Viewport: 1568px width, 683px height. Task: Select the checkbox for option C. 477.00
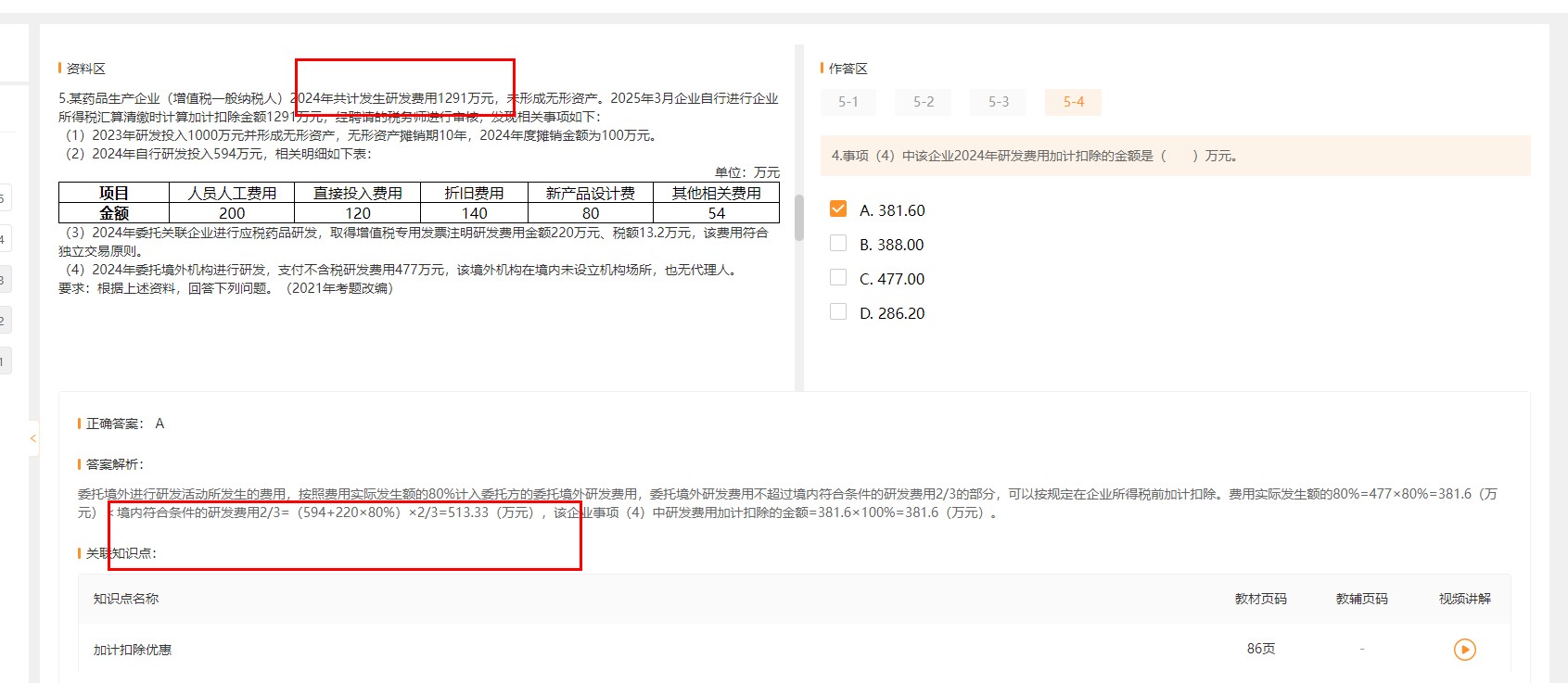pos(838,278)
